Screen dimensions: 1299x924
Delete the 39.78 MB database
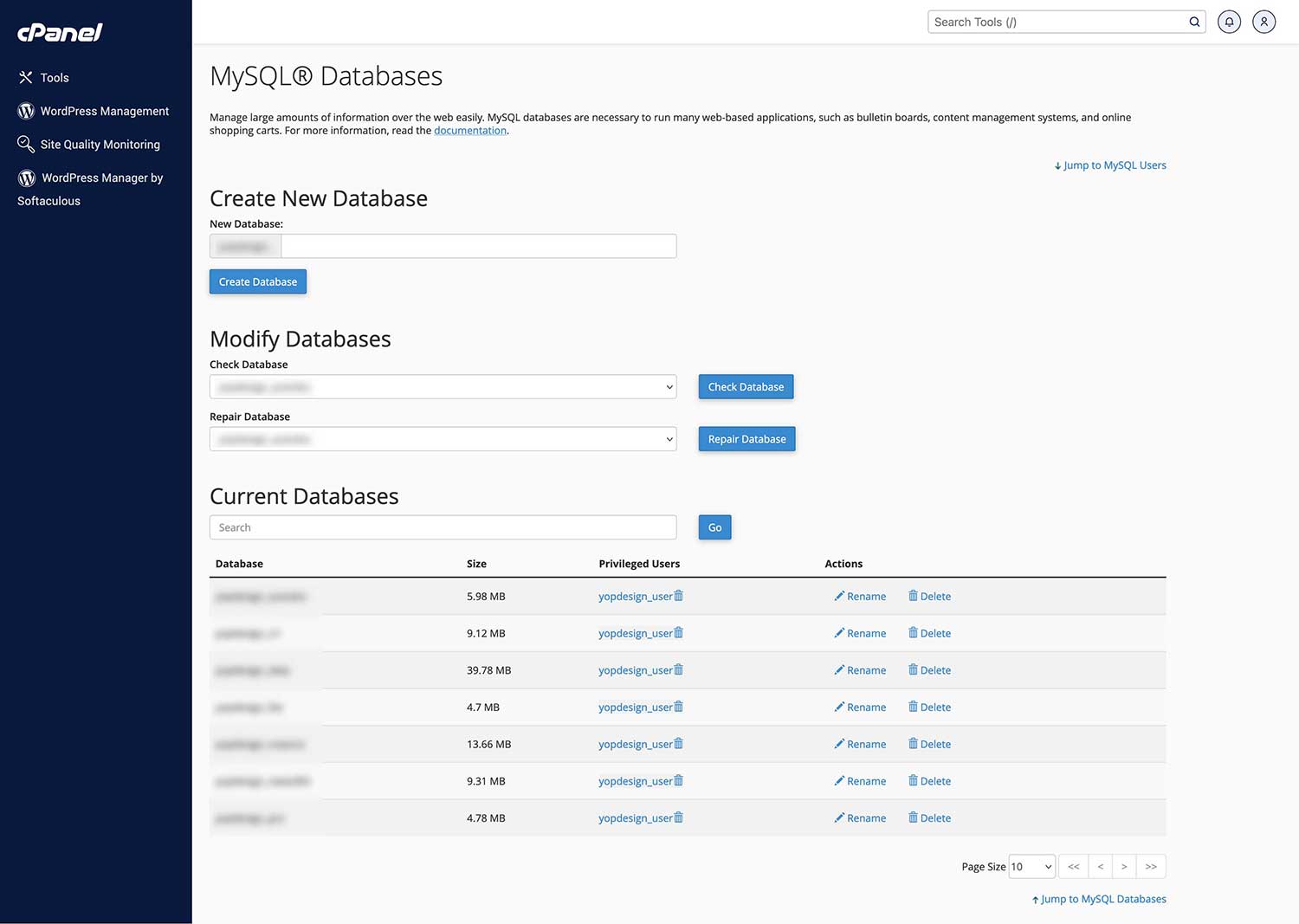[929, 670]
